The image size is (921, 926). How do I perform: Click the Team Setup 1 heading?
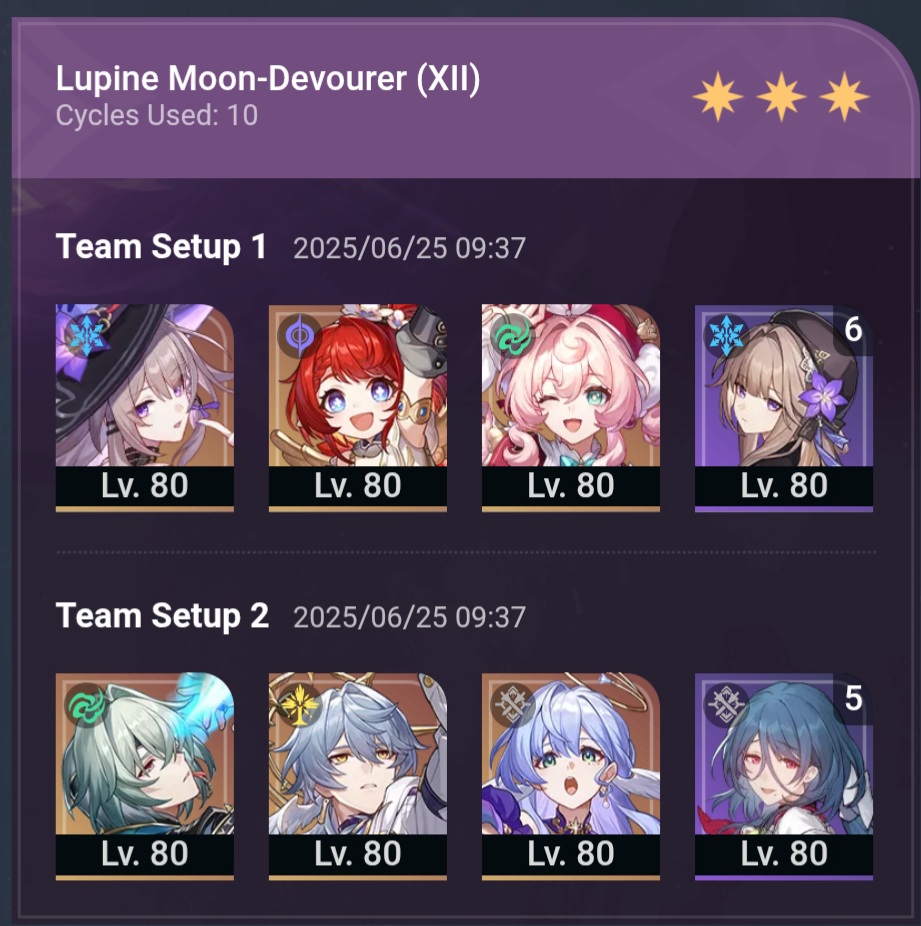(x=161, y=246)
